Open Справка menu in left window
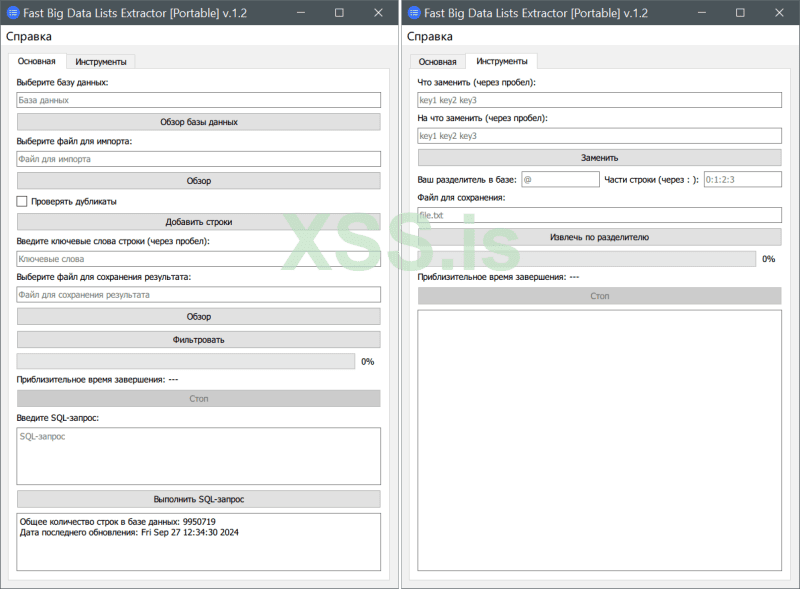This screenshot has width=800, height=589. point(29,37)
